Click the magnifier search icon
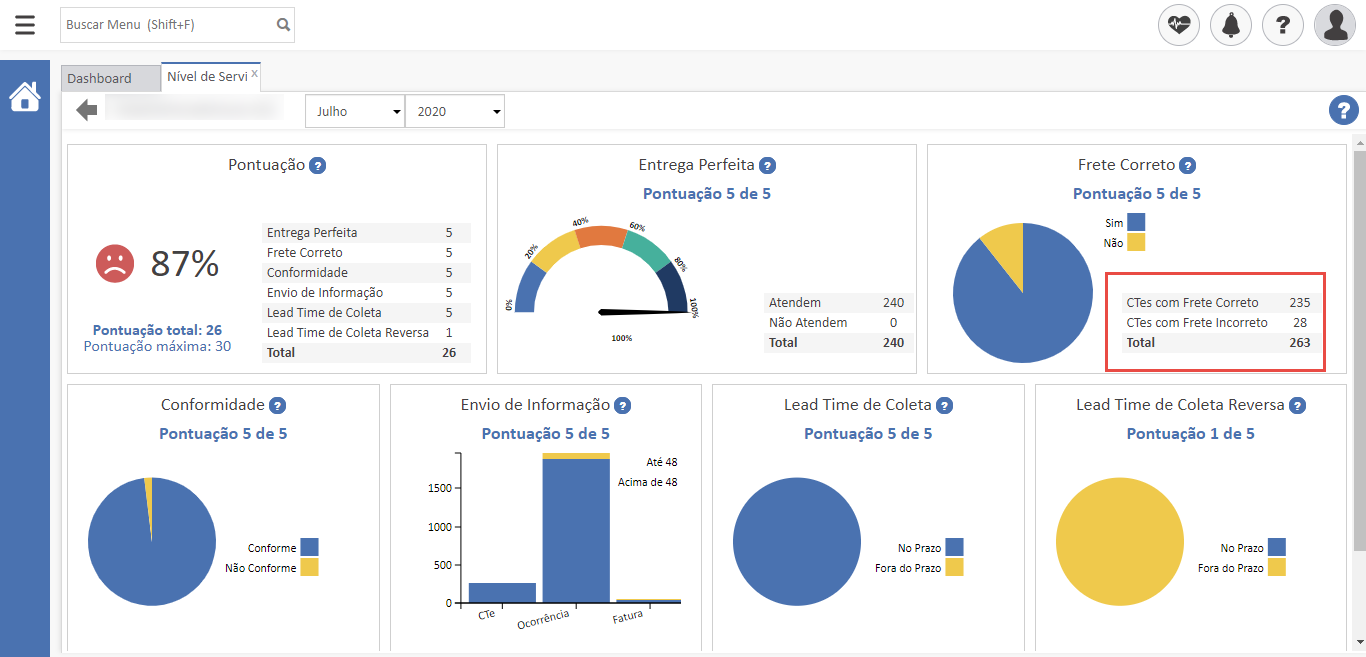The width and height of the screenshot is (1366, 657). [283, 25]
